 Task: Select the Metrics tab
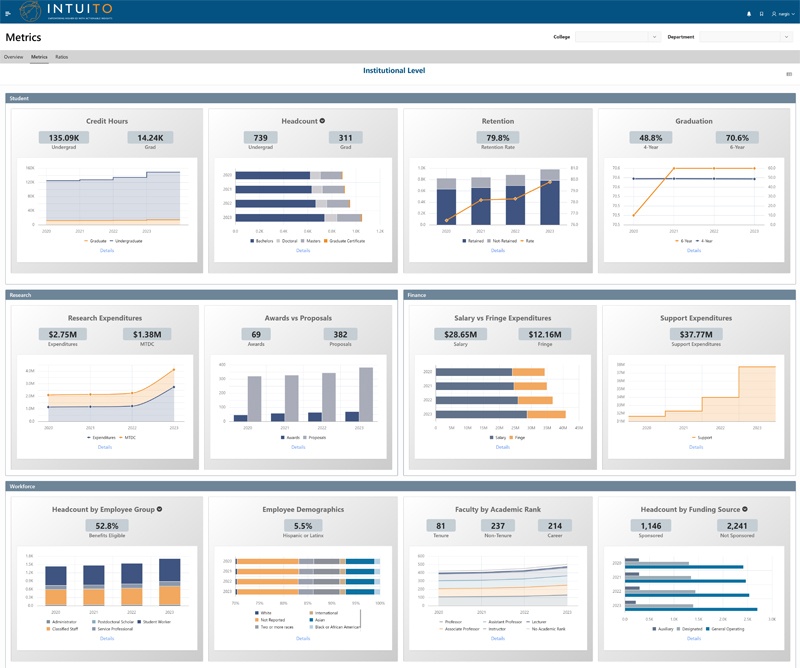click(x=39, y=57)
